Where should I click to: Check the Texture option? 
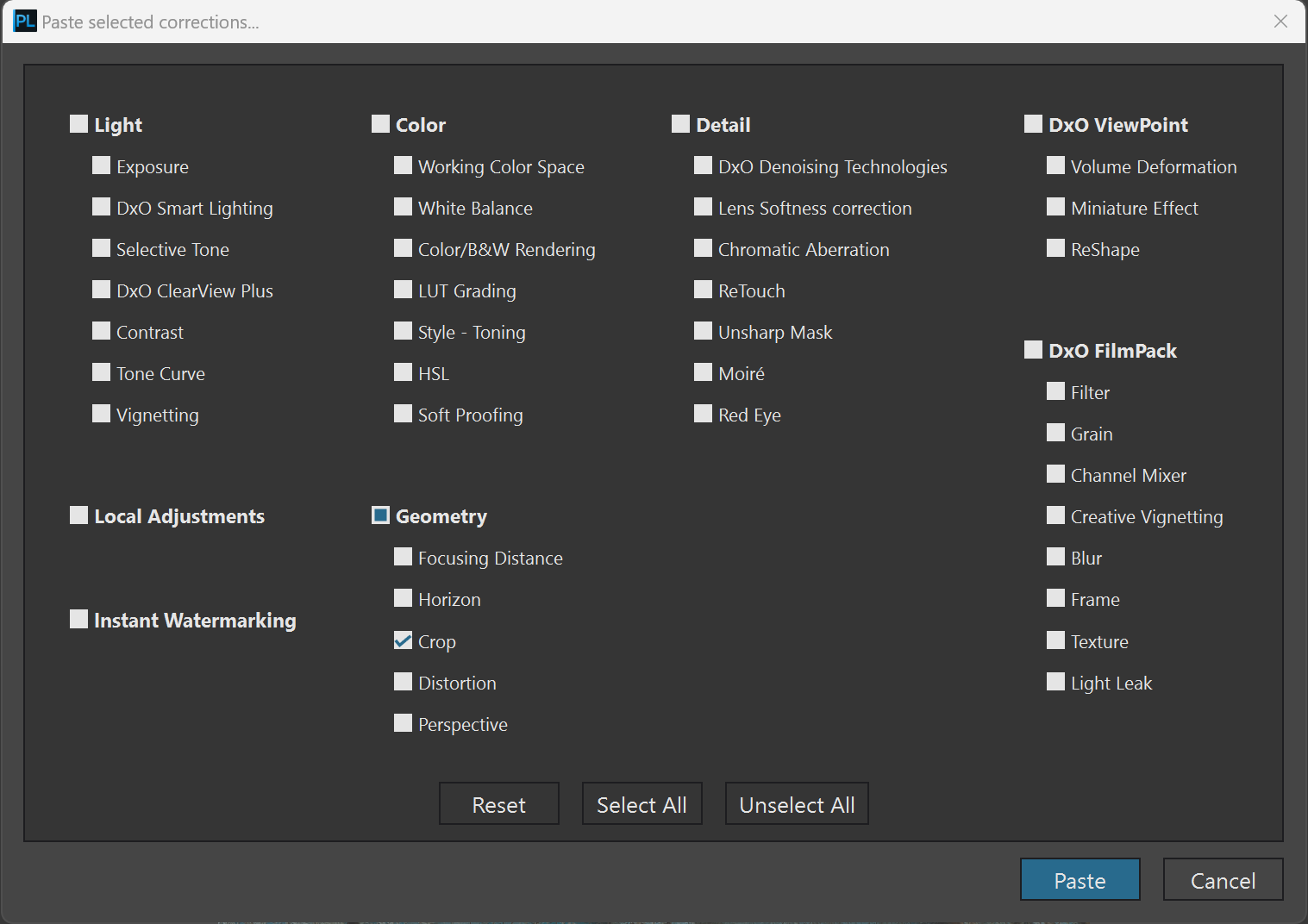tap(1055, 640)
